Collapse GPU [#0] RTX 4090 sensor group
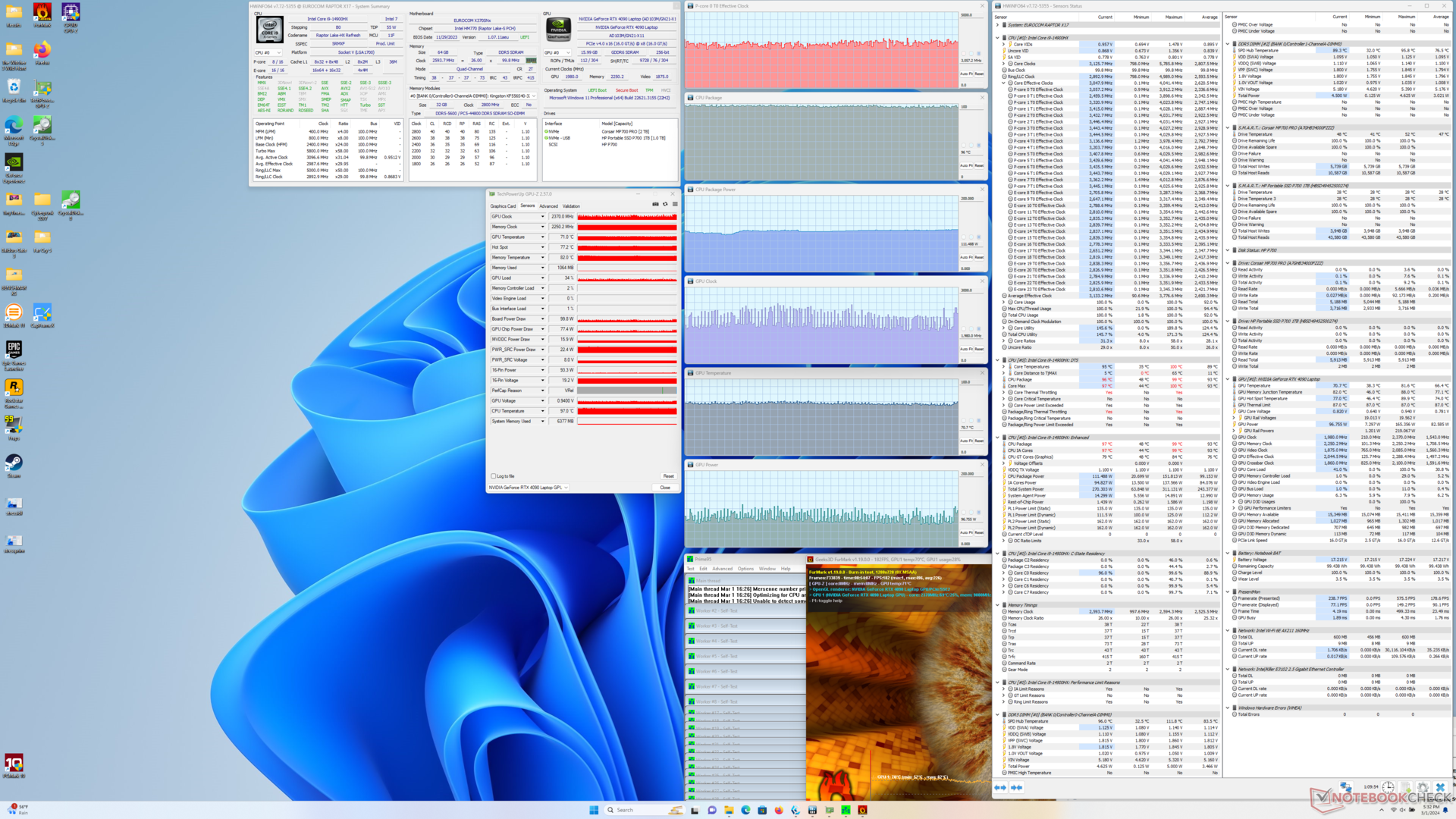The width and height of the screenshot is (1456, 819). coord(1228,379)
